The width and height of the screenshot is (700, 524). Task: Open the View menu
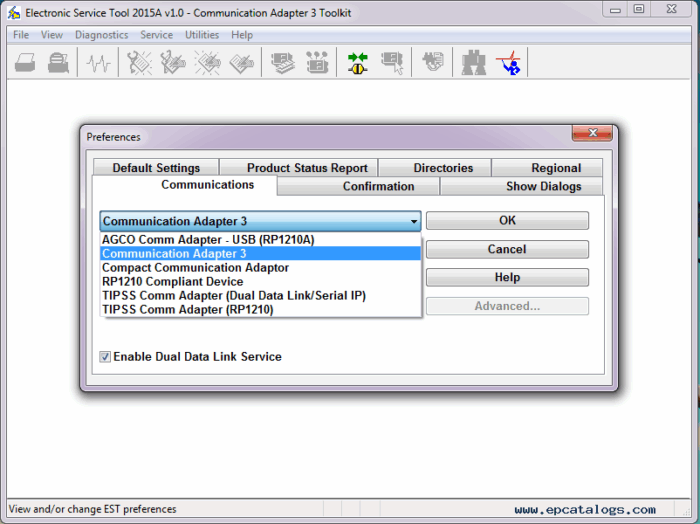coord(52,35)
